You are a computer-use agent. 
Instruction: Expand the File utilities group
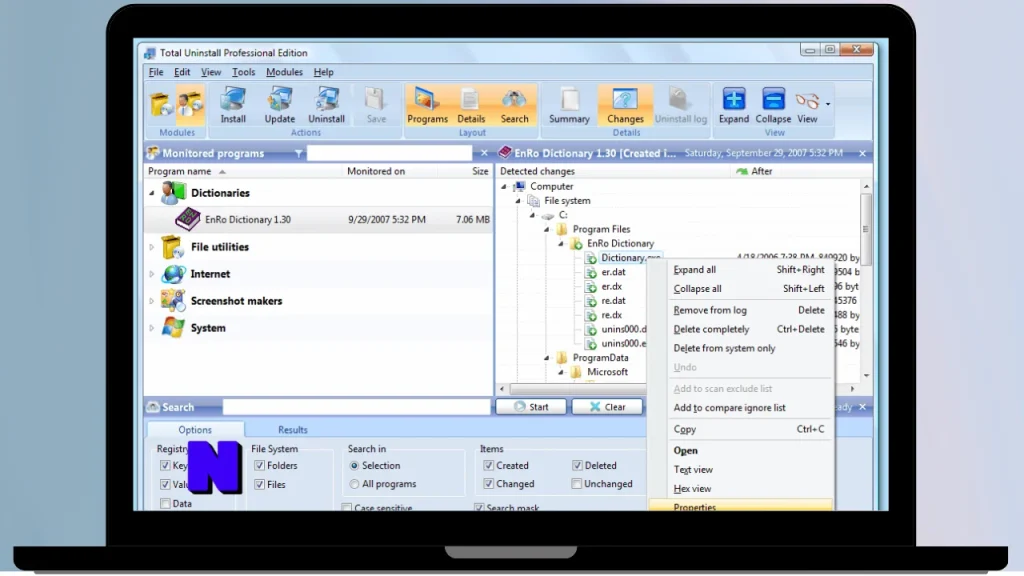point(152,248)
